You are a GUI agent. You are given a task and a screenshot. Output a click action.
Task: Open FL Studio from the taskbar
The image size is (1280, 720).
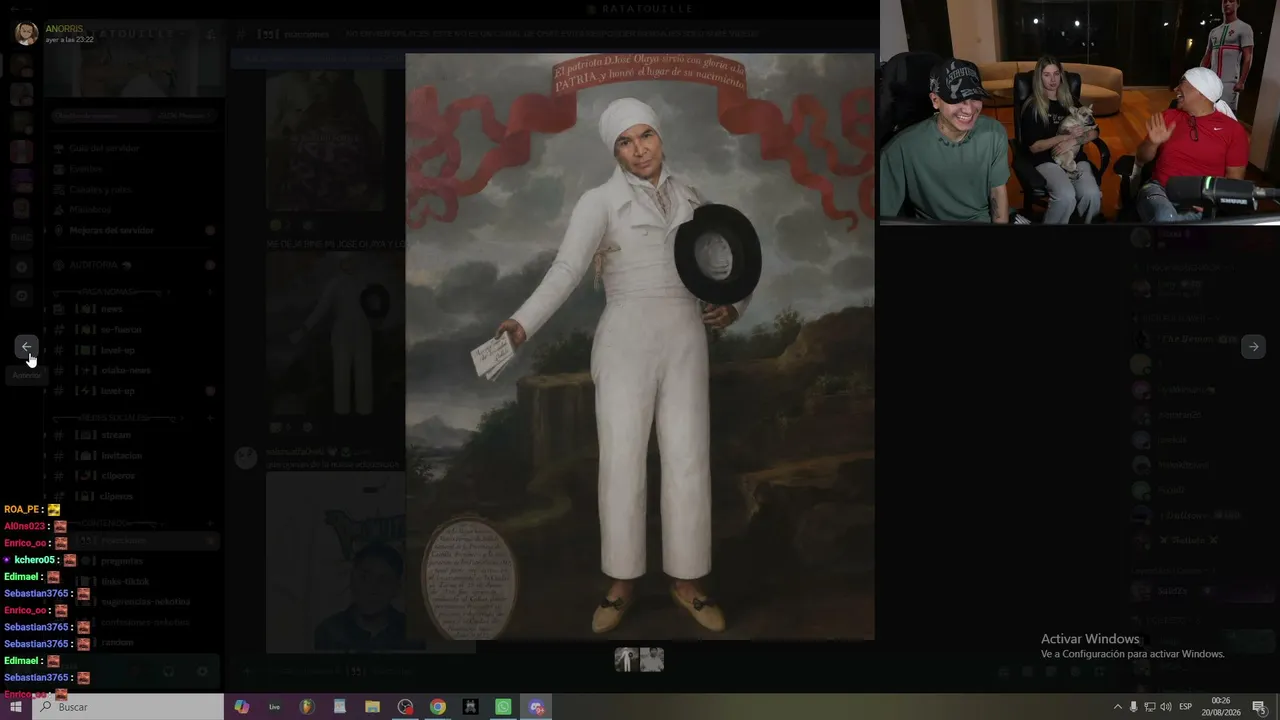pos(307,707)
